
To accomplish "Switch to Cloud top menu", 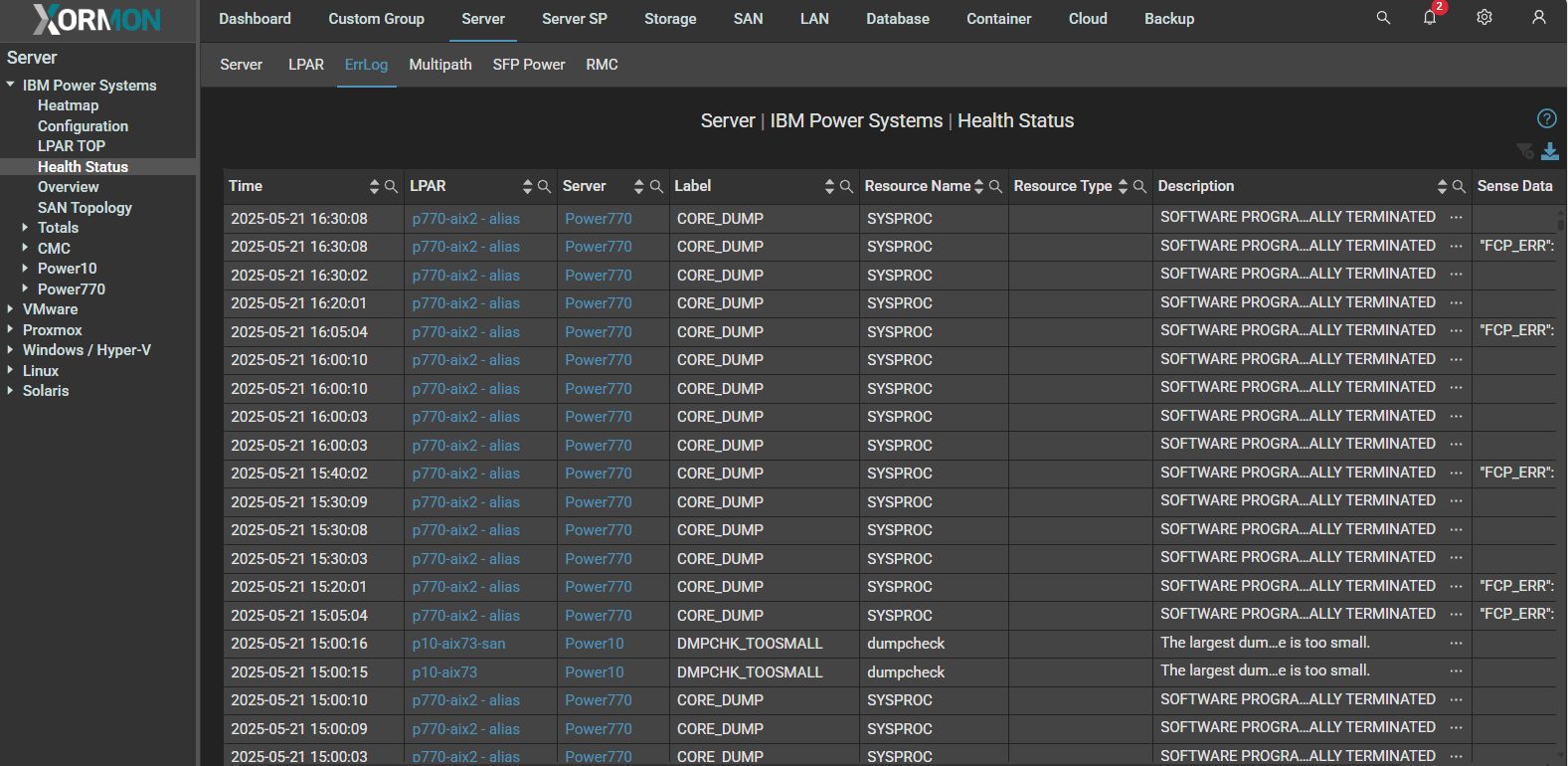I will (x=1088, y=19).
